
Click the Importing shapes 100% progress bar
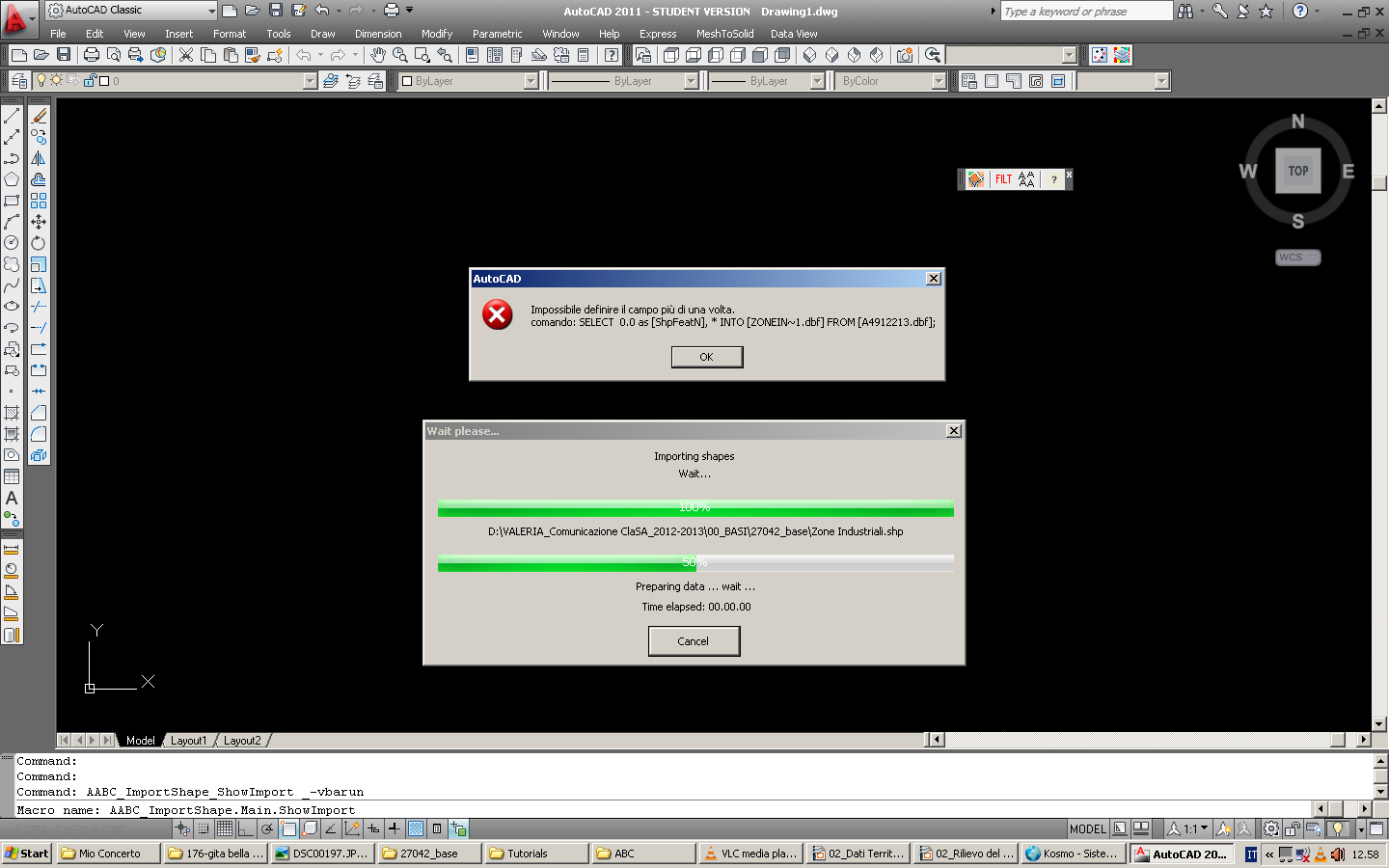(695, 507)
